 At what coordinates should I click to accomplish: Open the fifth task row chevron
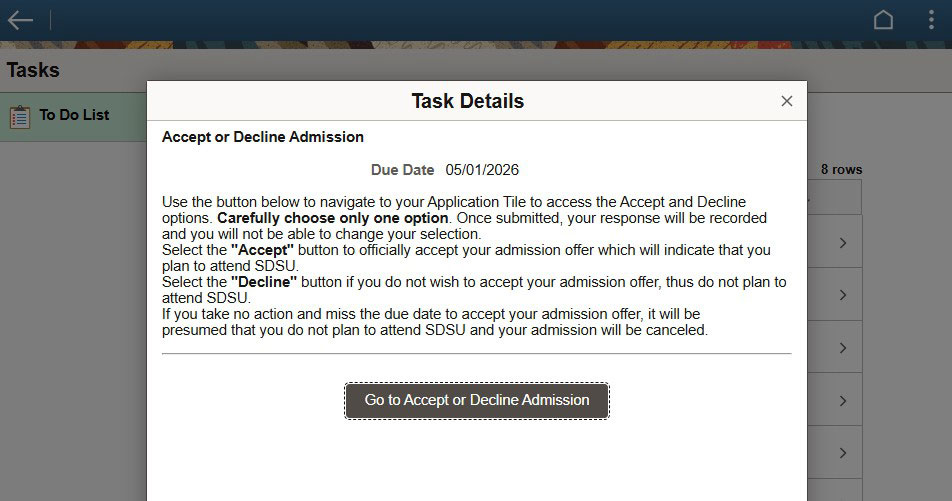(843, 453)
